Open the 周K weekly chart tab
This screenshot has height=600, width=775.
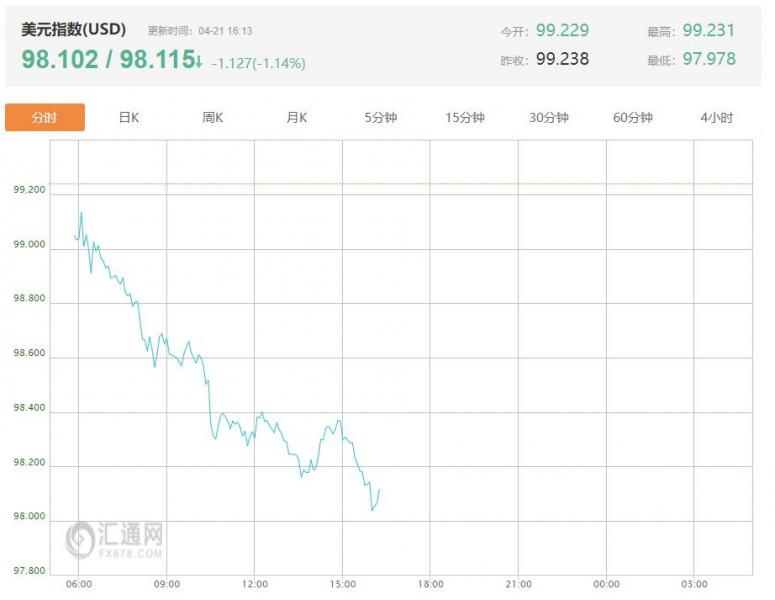pyautogui.click(x=213, y=118)
